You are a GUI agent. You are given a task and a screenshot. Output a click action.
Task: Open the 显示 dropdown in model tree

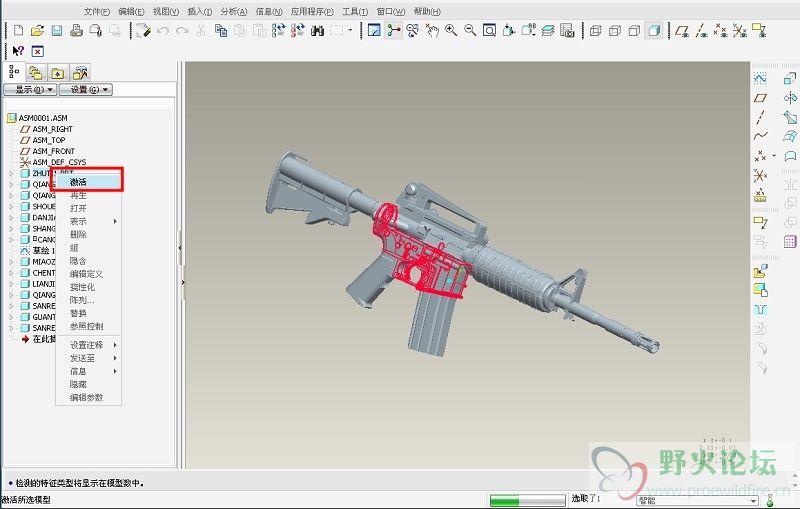[29, 90]
